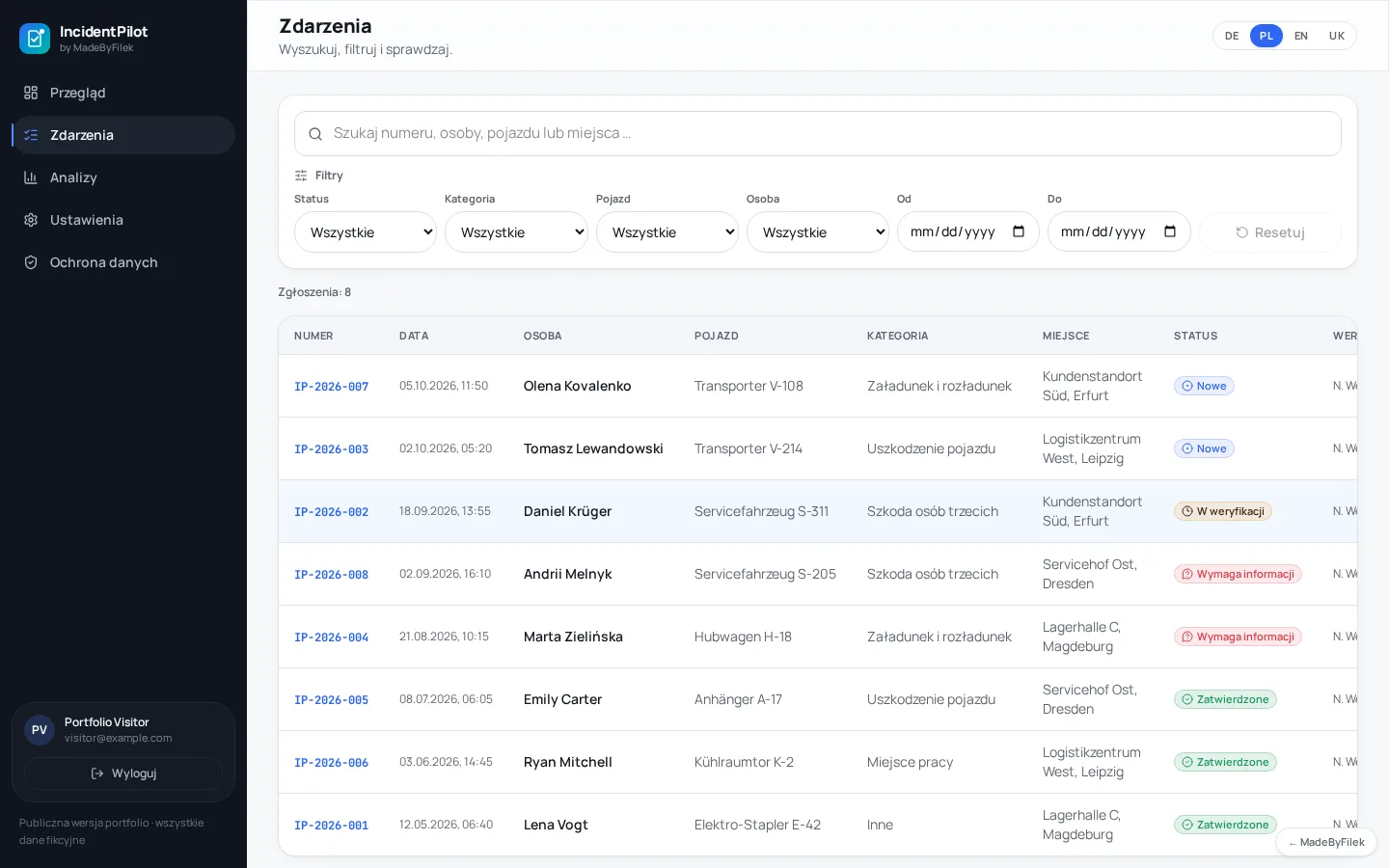Click the PV avatar of Portfolio Visitor
The image size is (1389, 868).
coord(40,730)
